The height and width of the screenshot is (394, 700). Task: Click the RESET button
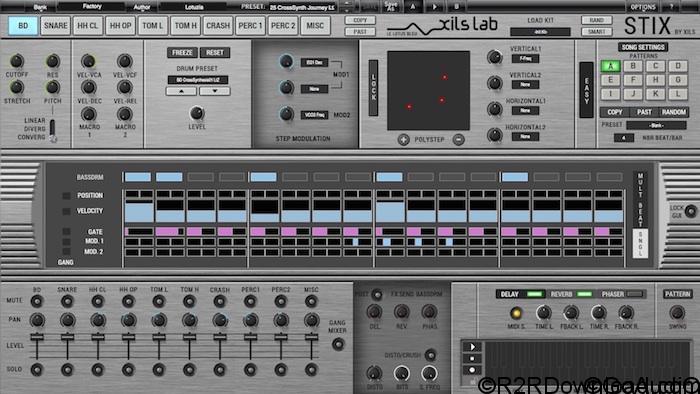point(215,53)
